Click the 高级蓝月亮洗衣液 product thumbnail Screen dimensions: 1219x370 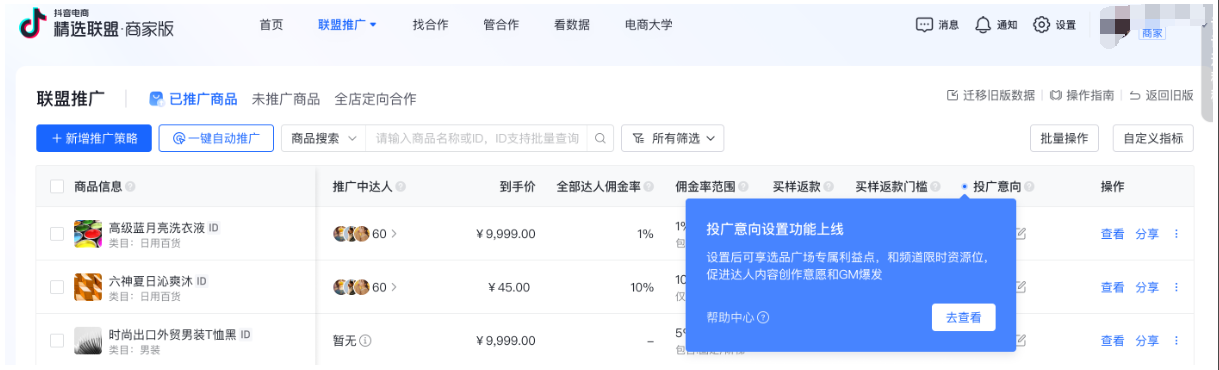tap(88, 234)
